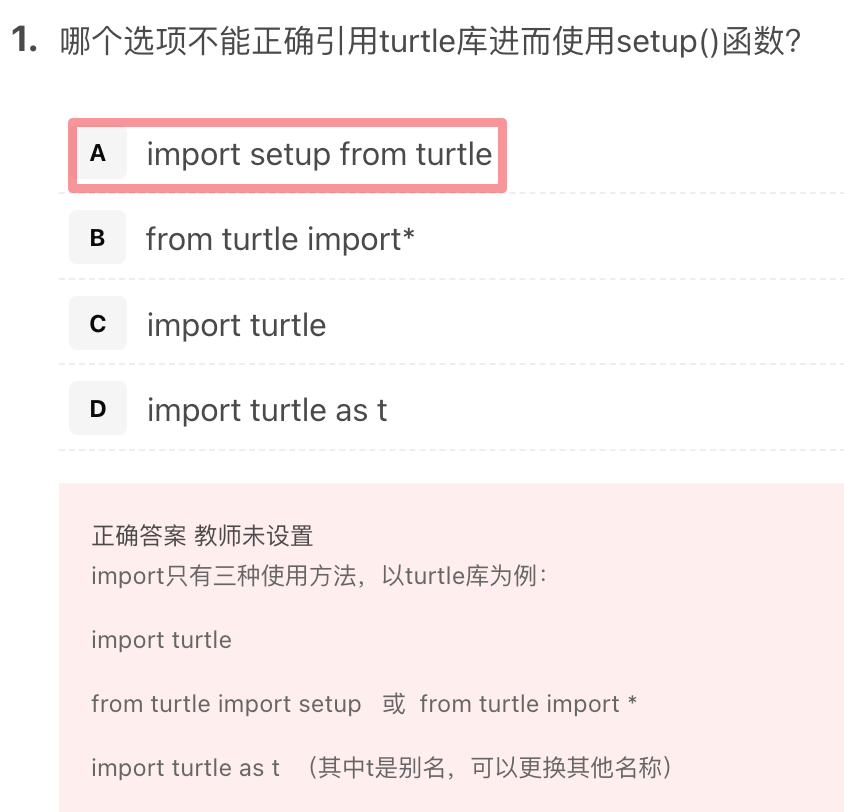
Task: Click 'import turtle' in the explanation panel
Action: (161, 640)
